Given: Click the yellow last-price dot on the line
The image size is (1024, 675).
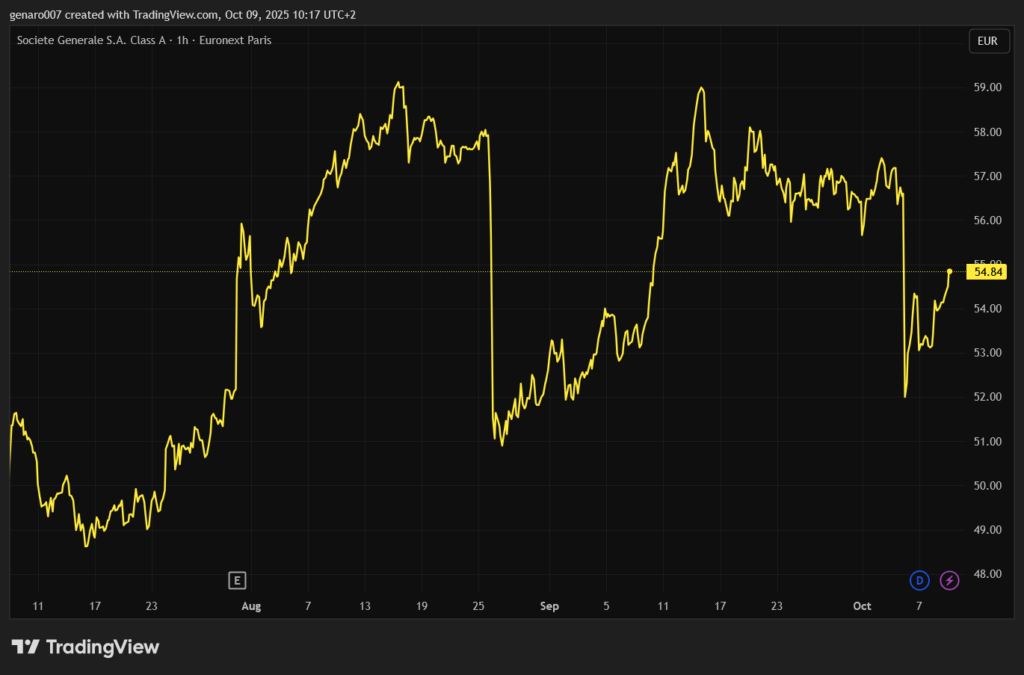Looking at the screenshot, I should click(x=949, y=271).
